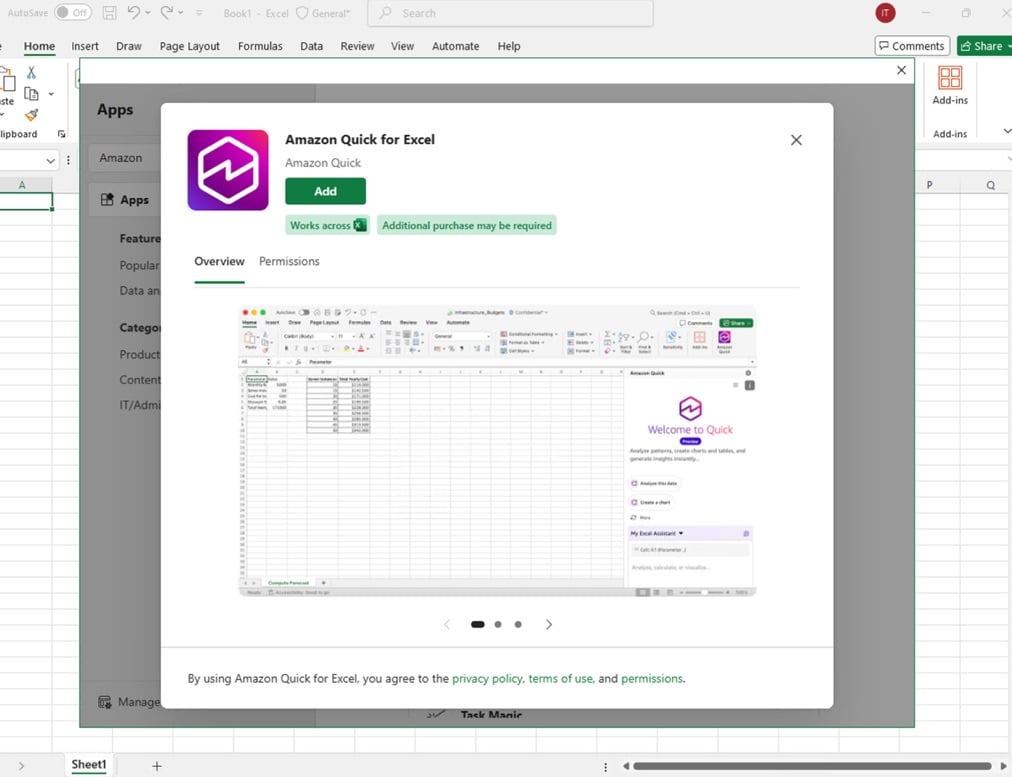The width and height of the screenshot is (1012, 777).
Task: Open the Draw ribbon tab
Action: coord(129,46)
